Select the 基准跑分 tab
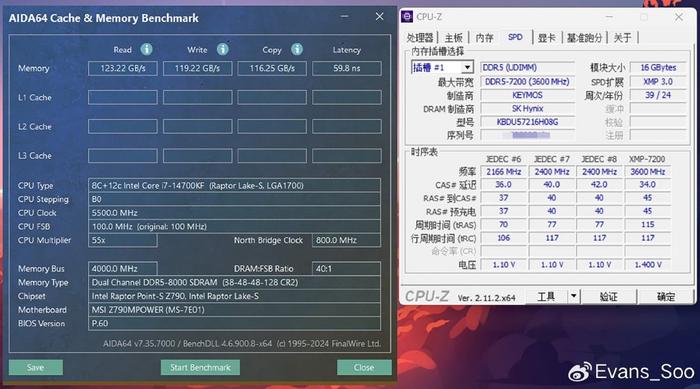The height and width of the screenshot is (389, 700). (584, 38)
